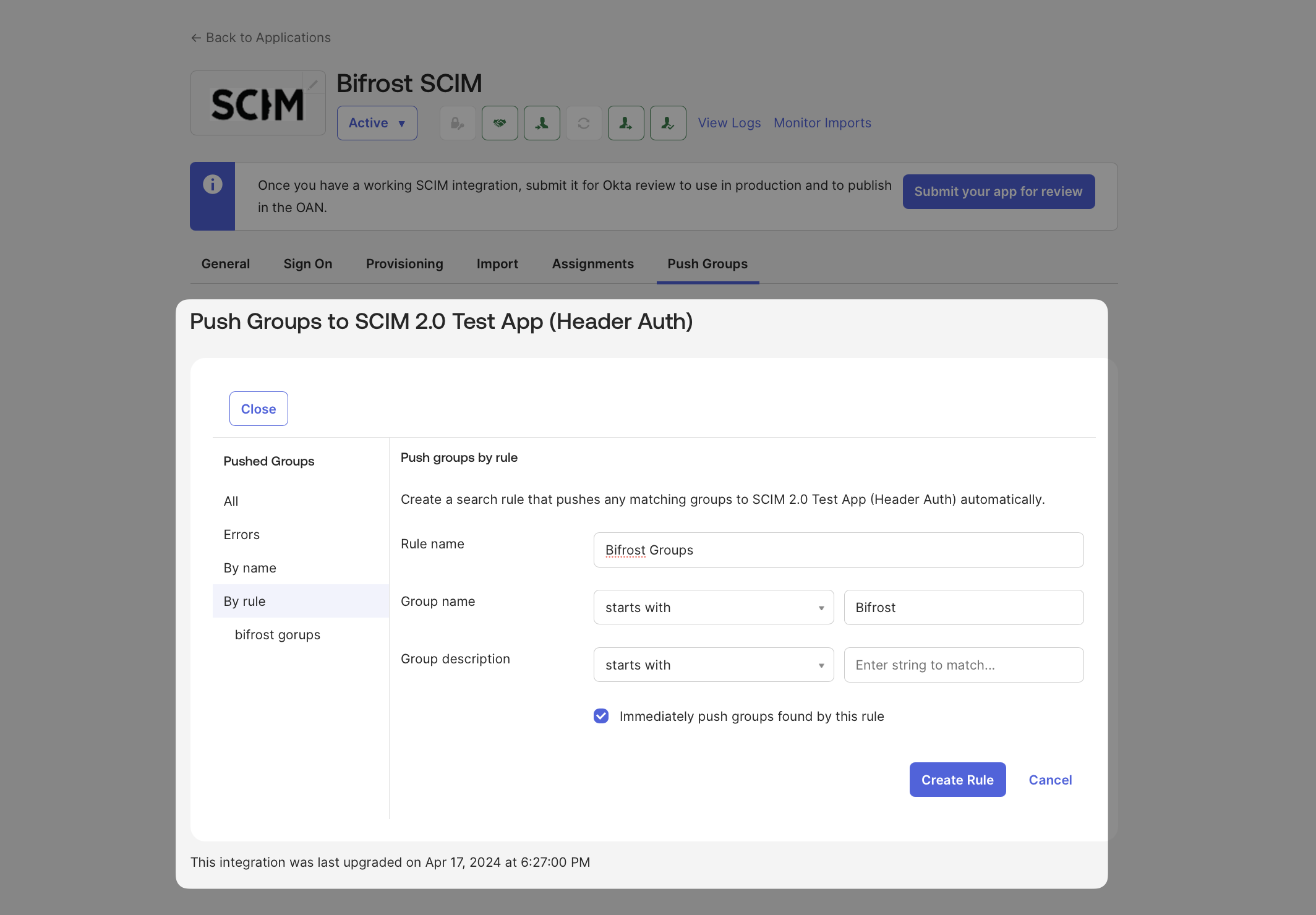Focus the Group description match field
Screen dimensions: 1316x915
point(963,665)
